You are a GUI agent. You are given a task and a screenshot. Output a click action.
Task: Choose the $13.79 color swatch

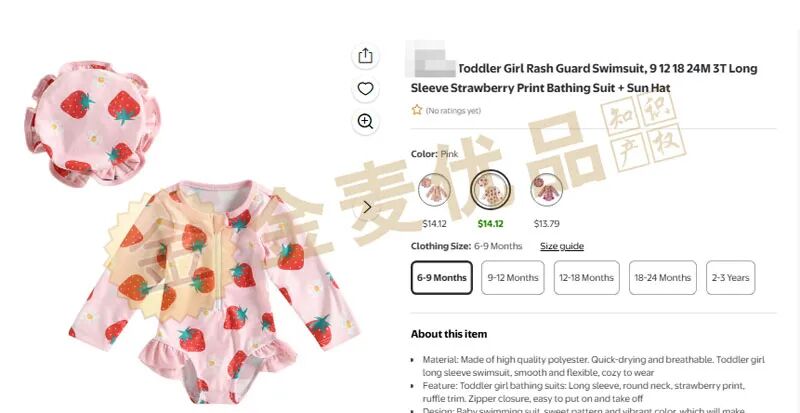(546, 189)
